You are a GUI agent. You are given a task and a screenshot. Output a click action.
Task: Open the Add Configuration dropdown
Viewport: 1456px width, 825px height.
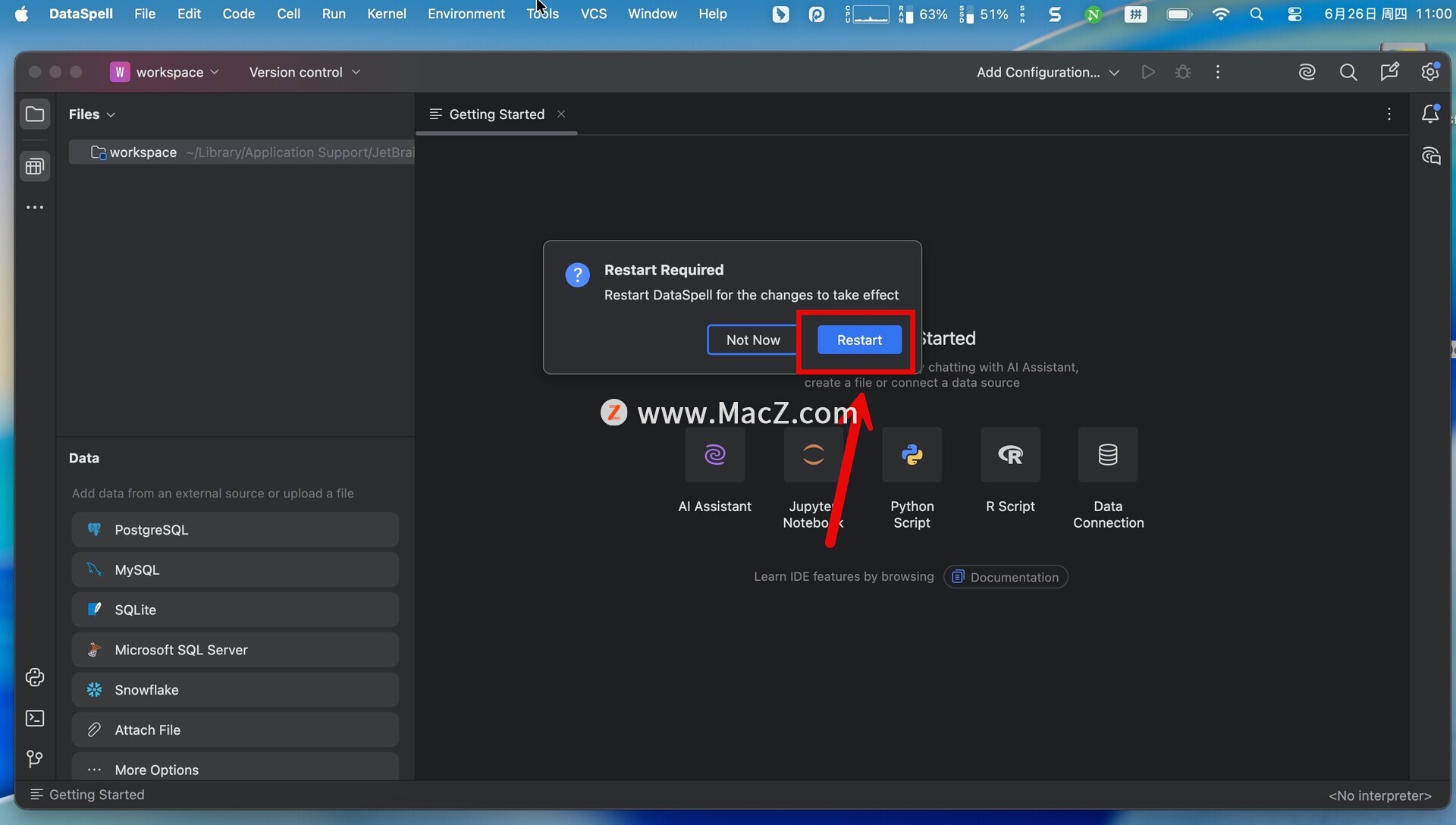coord(1047,72)
